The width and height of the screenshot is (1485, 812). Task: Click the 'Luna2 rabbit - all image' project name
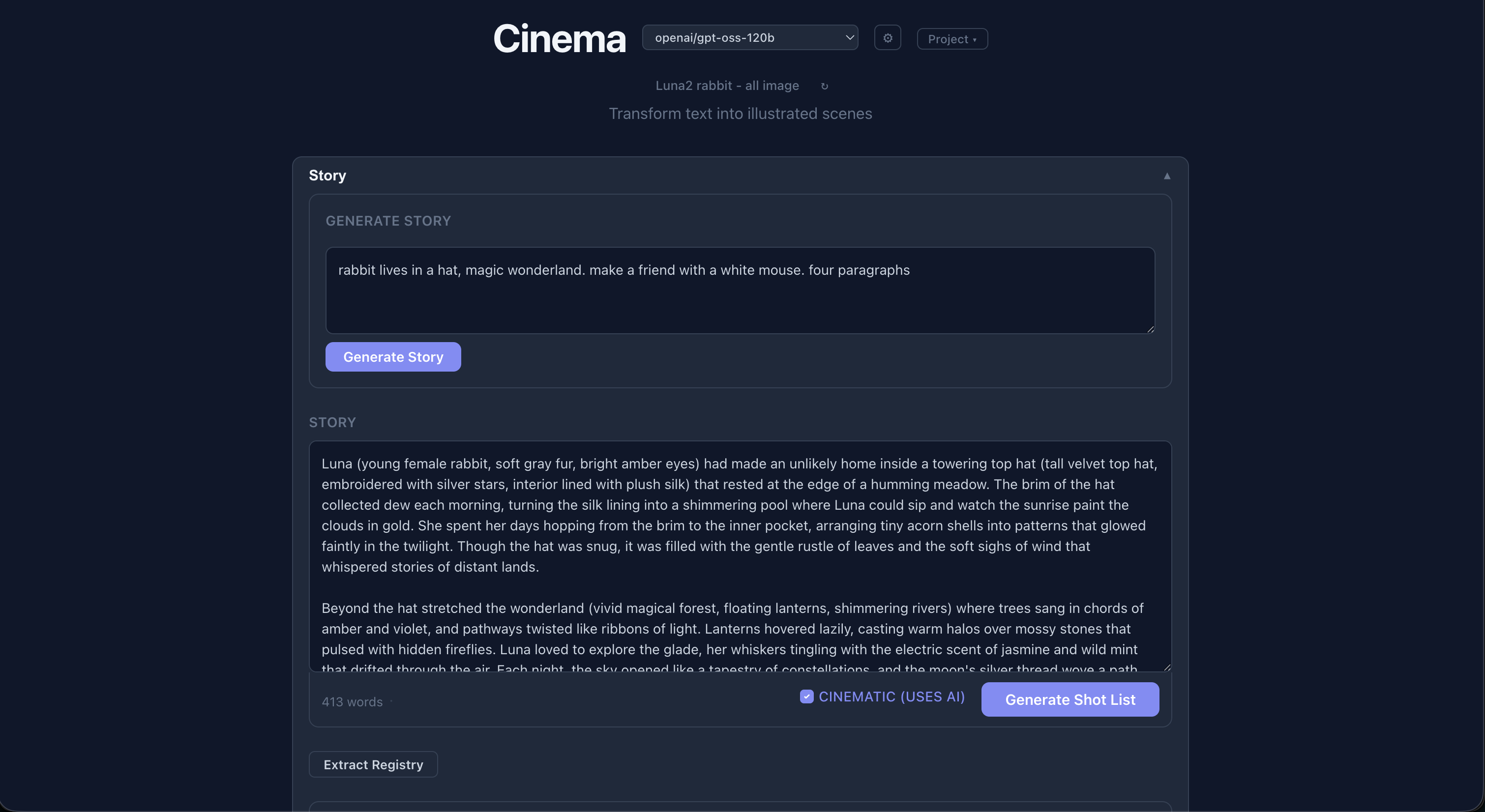[x=727, y=86]
